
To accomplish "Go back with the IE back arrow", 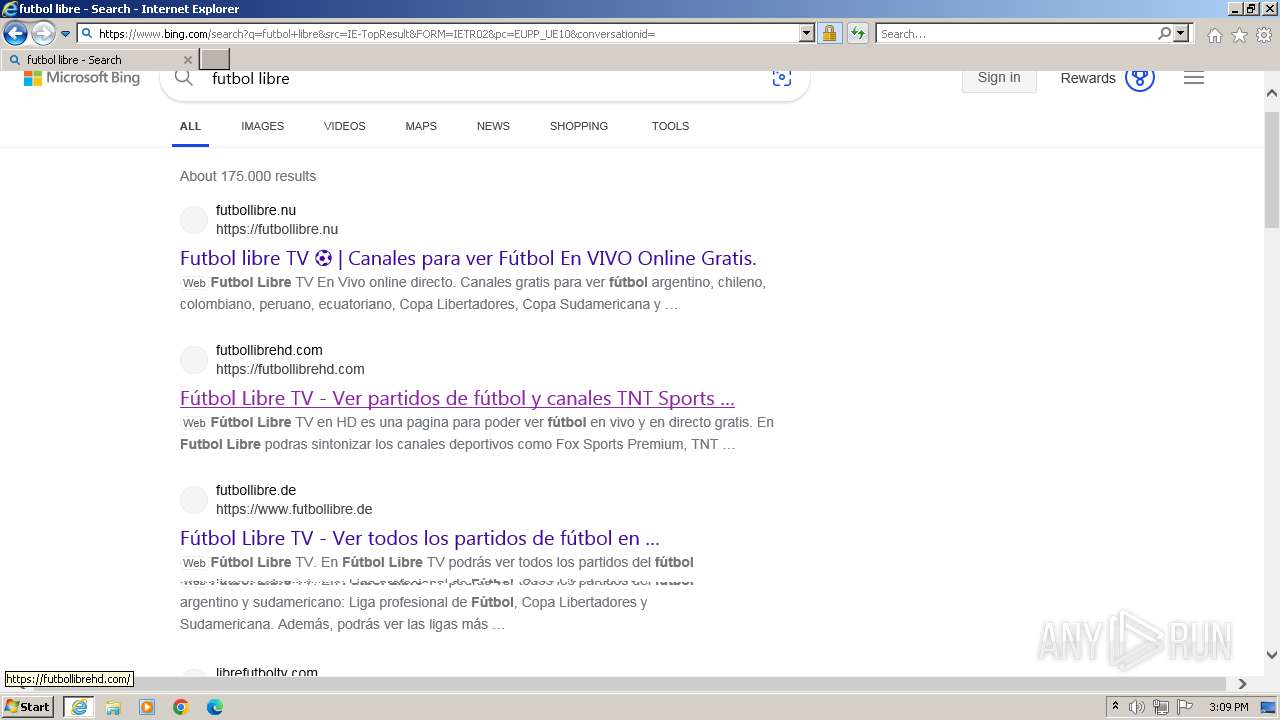I will tap(15, 34).
